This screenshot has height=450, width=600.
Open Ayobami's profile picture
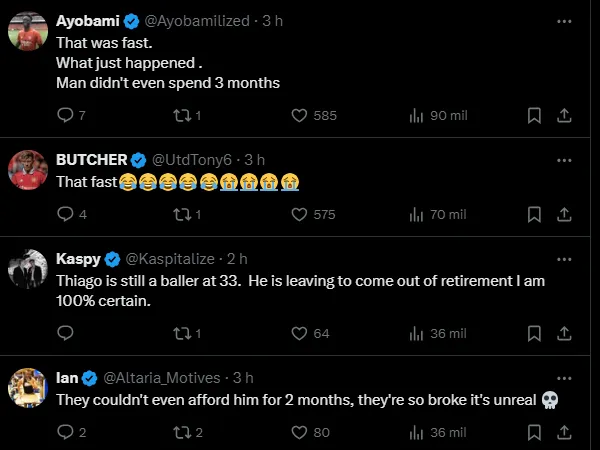coord(27,30)
